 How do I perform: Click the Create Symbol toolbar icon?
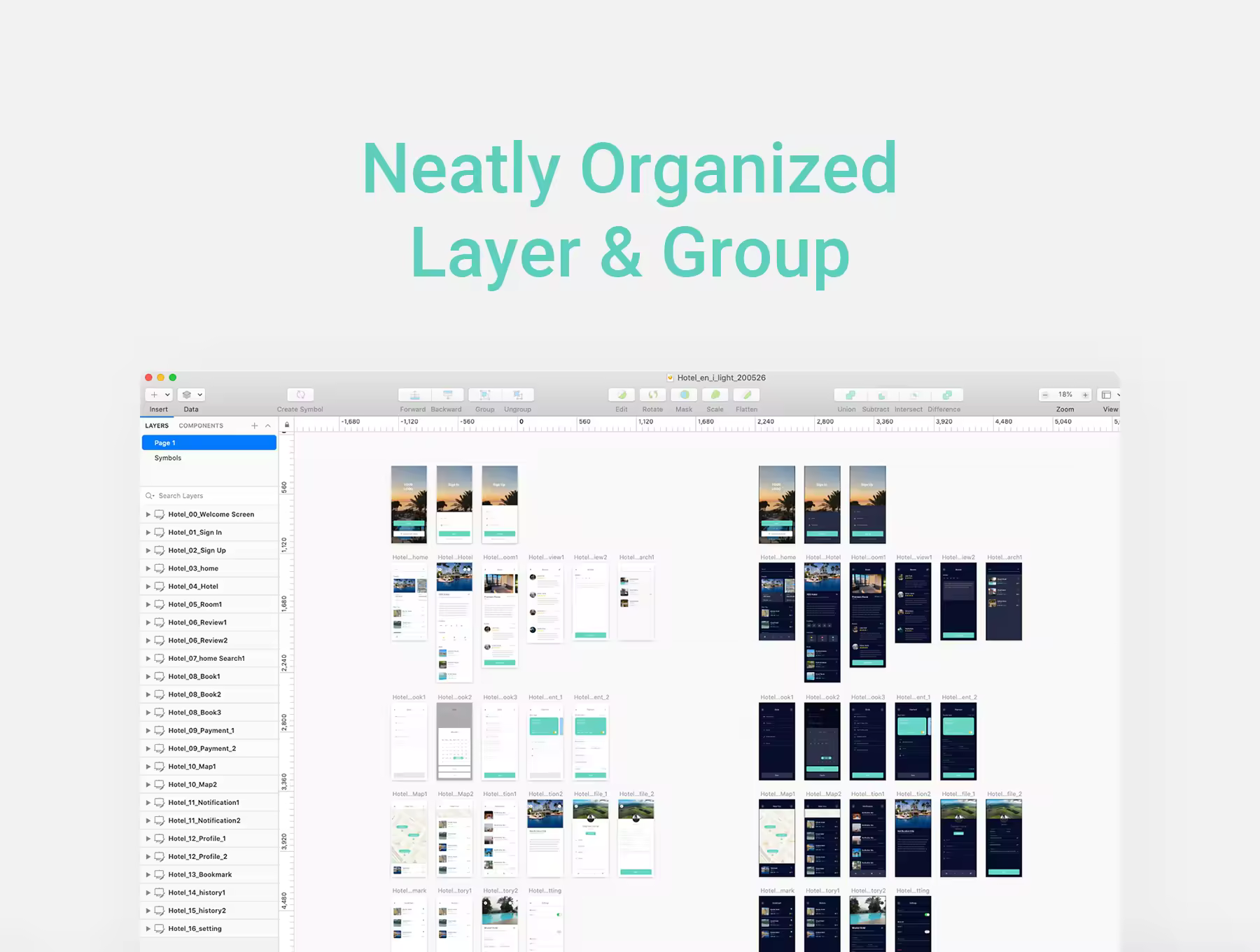(300, 395)
